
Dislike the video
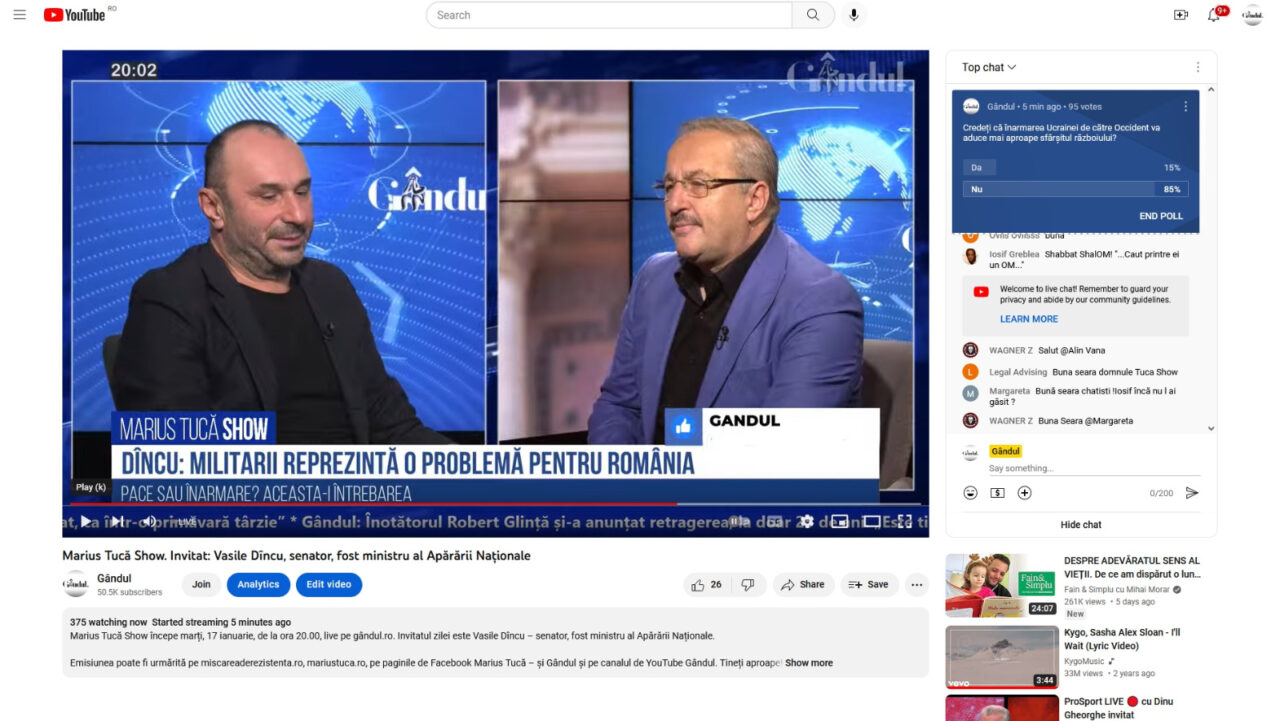[x=748, y=585]
